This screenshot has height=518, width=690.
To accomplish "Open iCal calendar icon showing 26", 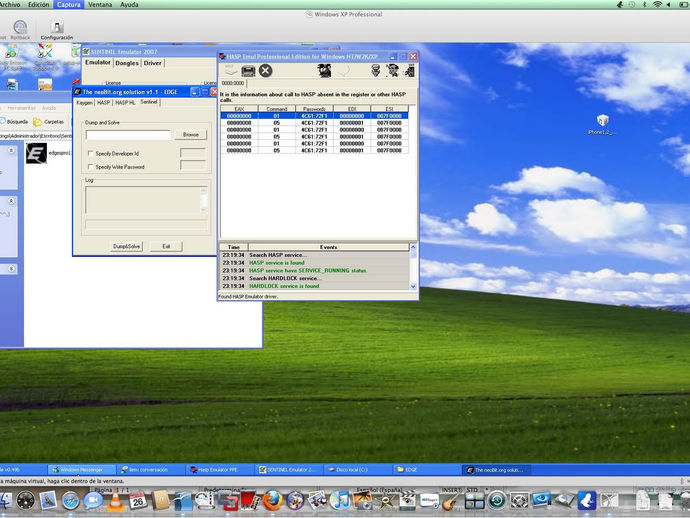I will pos(138,501).
